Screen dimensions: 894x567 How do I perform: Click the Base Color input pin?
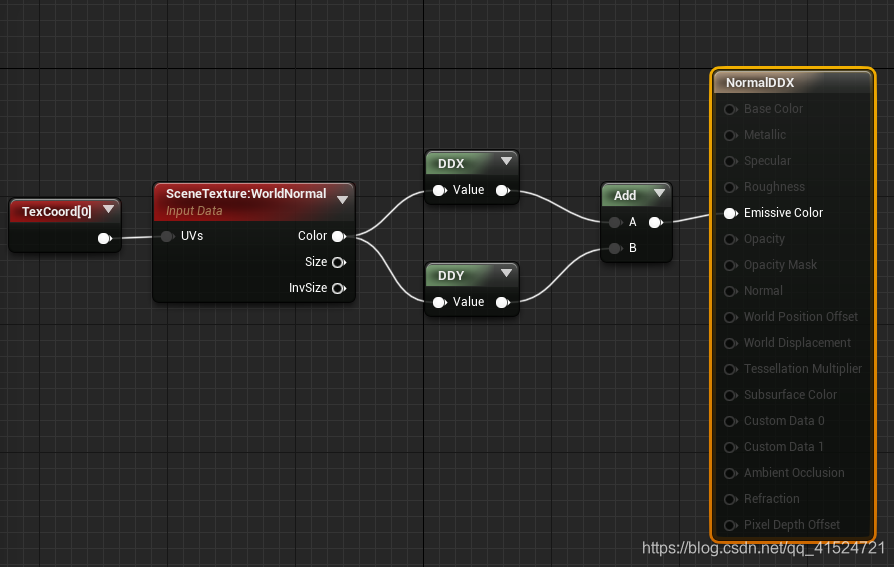730,109
